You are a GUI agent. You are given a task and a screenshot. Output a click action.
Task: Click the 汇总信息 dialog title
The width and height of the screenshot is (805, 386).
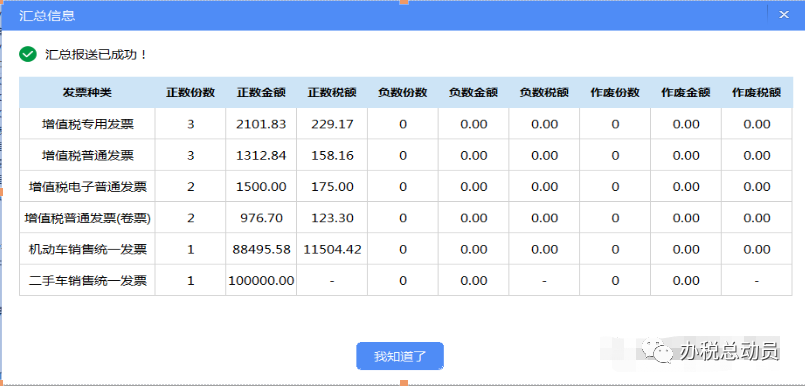[47, 15]
